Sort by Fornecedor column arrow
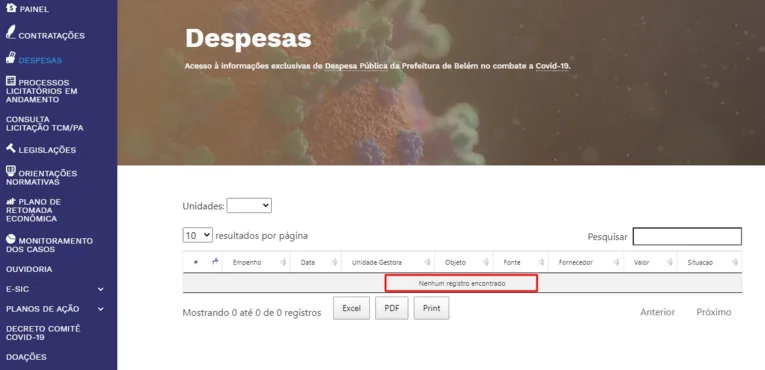 (617, 262)
